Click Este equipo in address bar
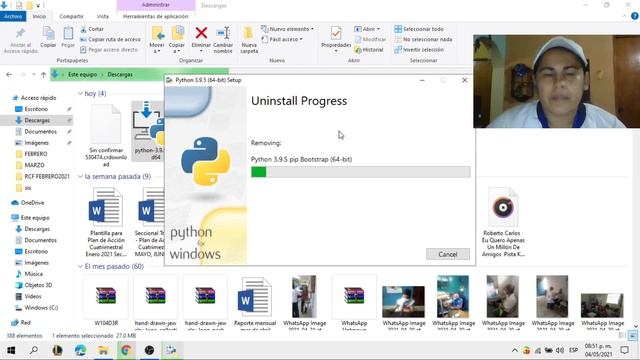 (82, 74)
